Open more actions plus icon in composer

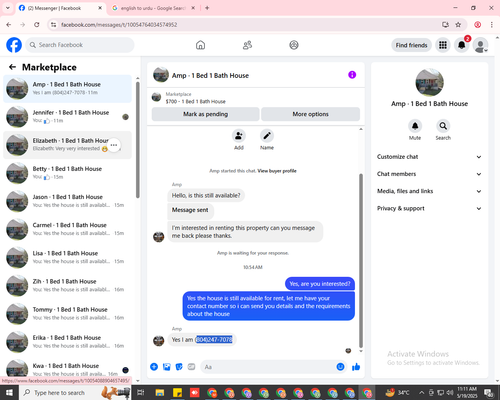coord(154,367)
